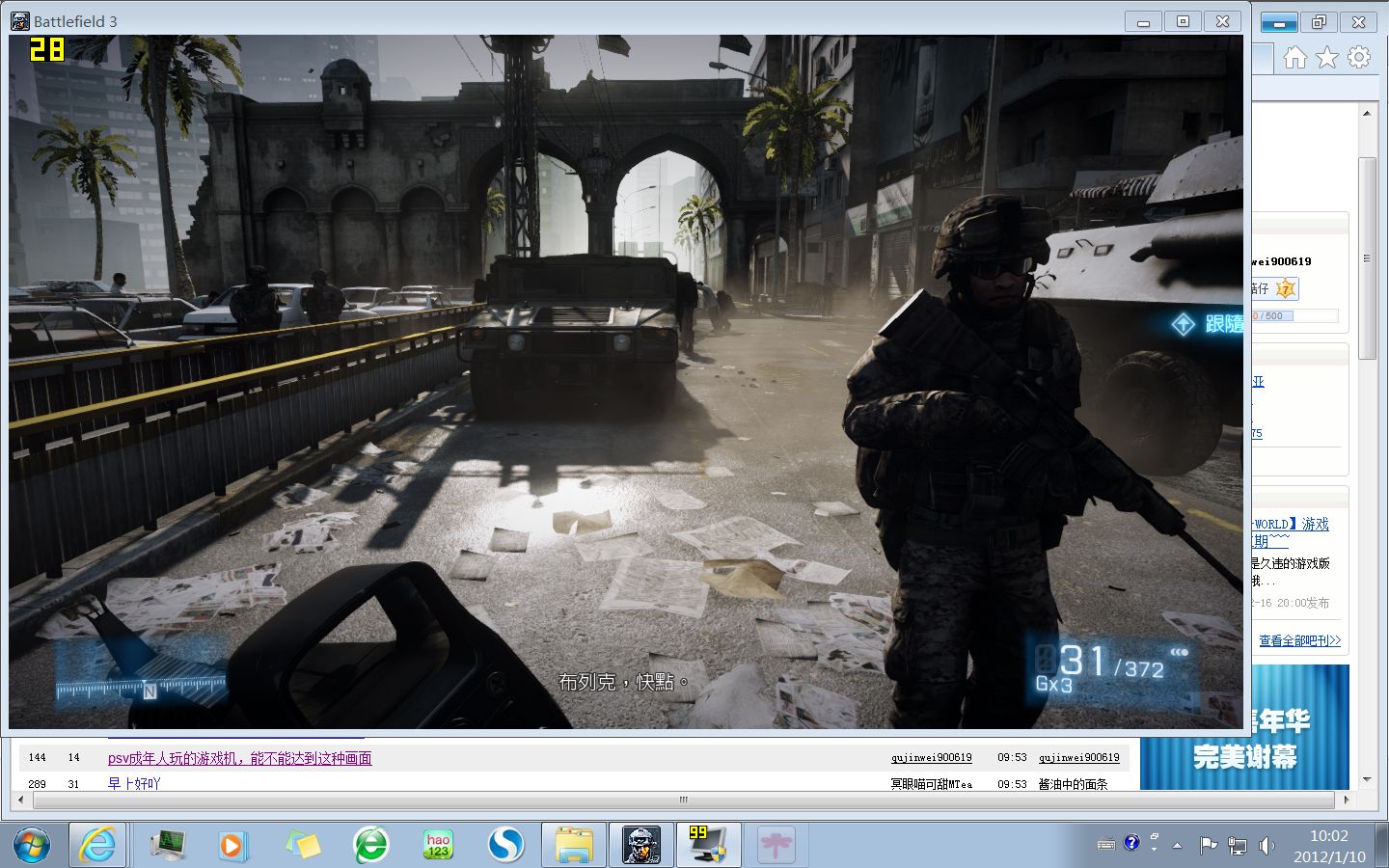Image resolution: width=1389 pixels, height=868 pixels.
Task: Open the Fraps 99 monitor taskbar icon
Action: pyautogui.click(x=708, y=845)
